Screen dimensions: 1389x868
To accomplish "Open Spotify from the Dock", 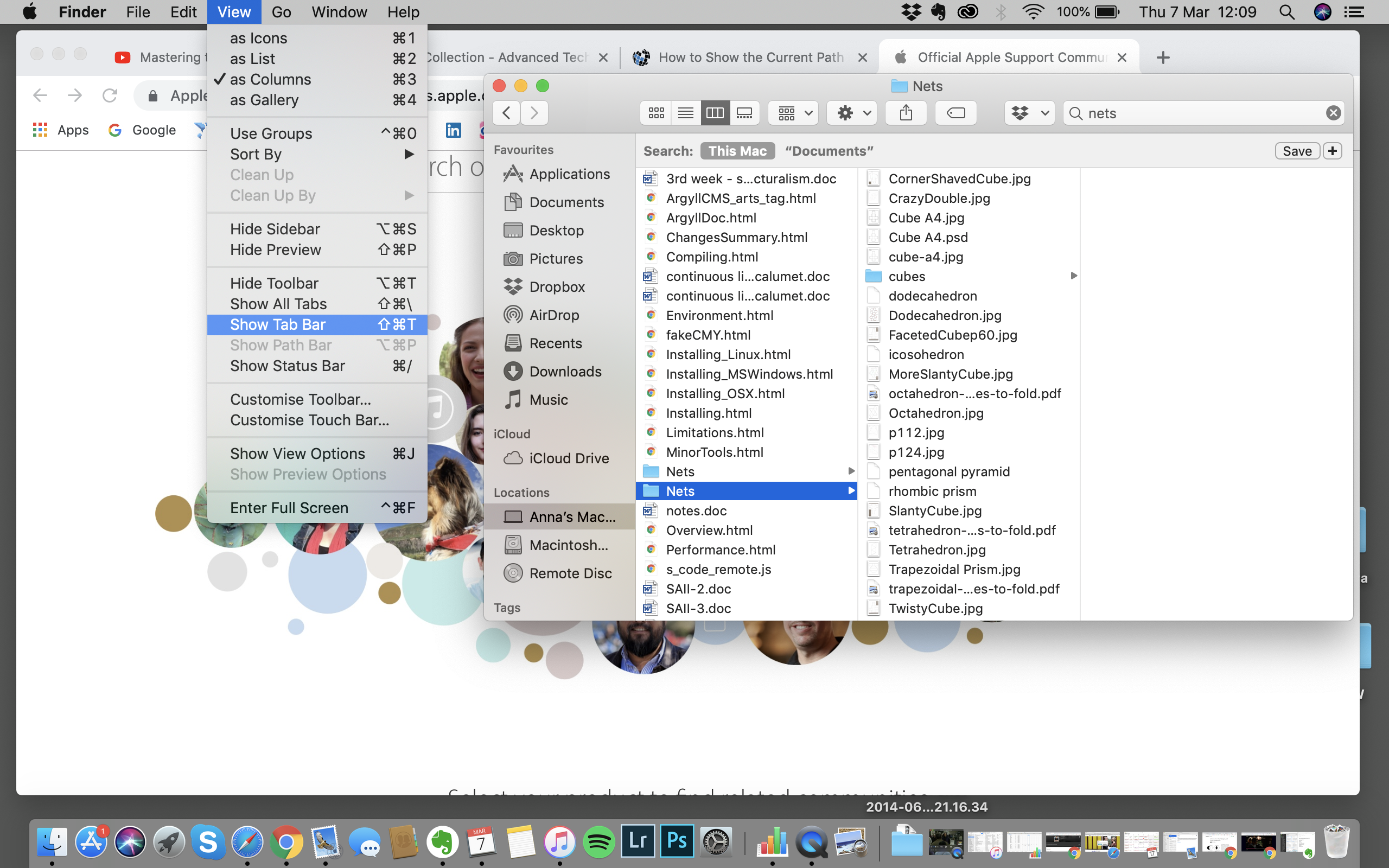I will click(598, 842).
